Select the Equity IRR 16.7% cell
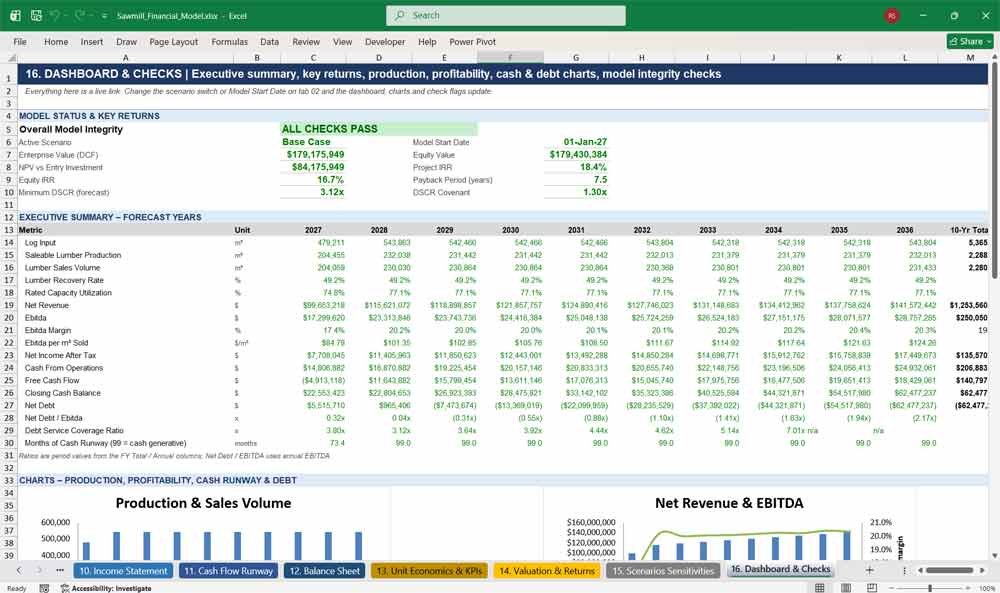1000x593 pixels. pos(313,180)
